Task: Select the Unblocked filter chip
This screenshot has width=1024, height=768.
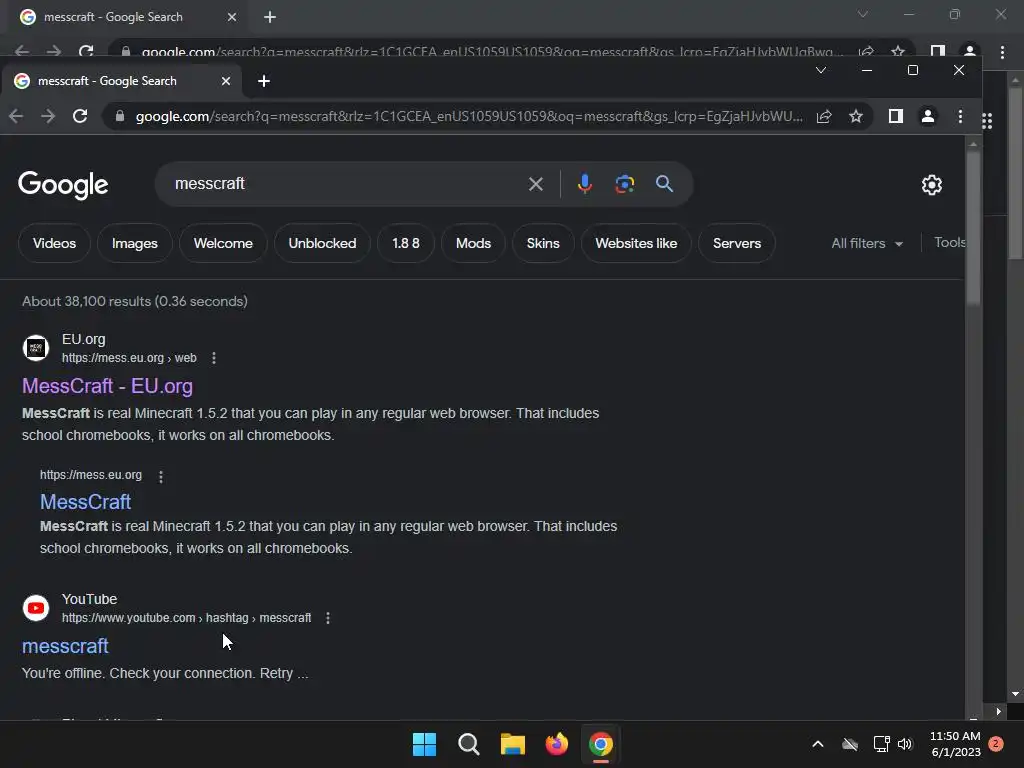Action: [x=322, y=243]
